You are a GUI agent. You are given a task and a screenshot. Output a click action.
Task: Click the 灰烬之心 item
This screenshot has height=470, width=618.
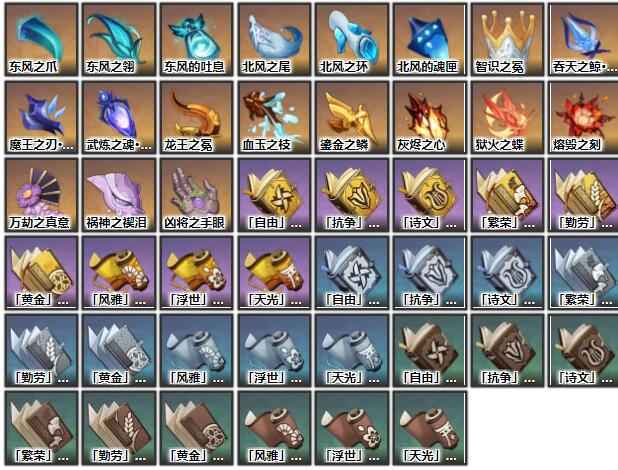click(430, 117)
